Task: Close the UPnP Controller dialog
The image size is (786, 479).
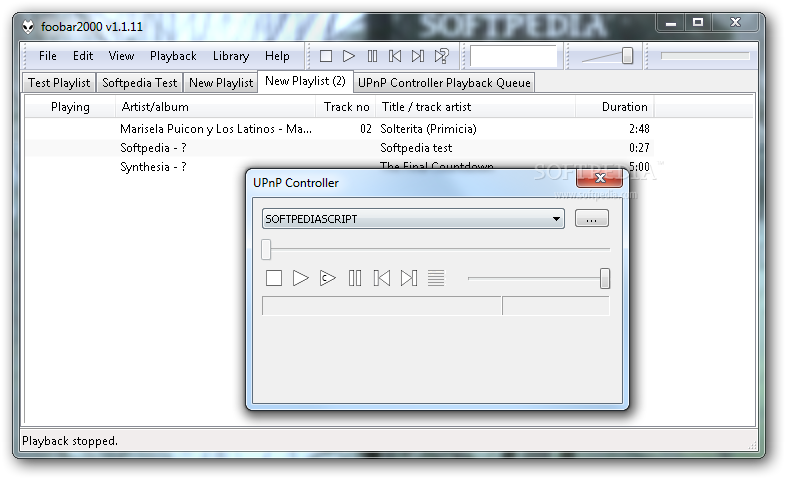Action: (600, 178)
